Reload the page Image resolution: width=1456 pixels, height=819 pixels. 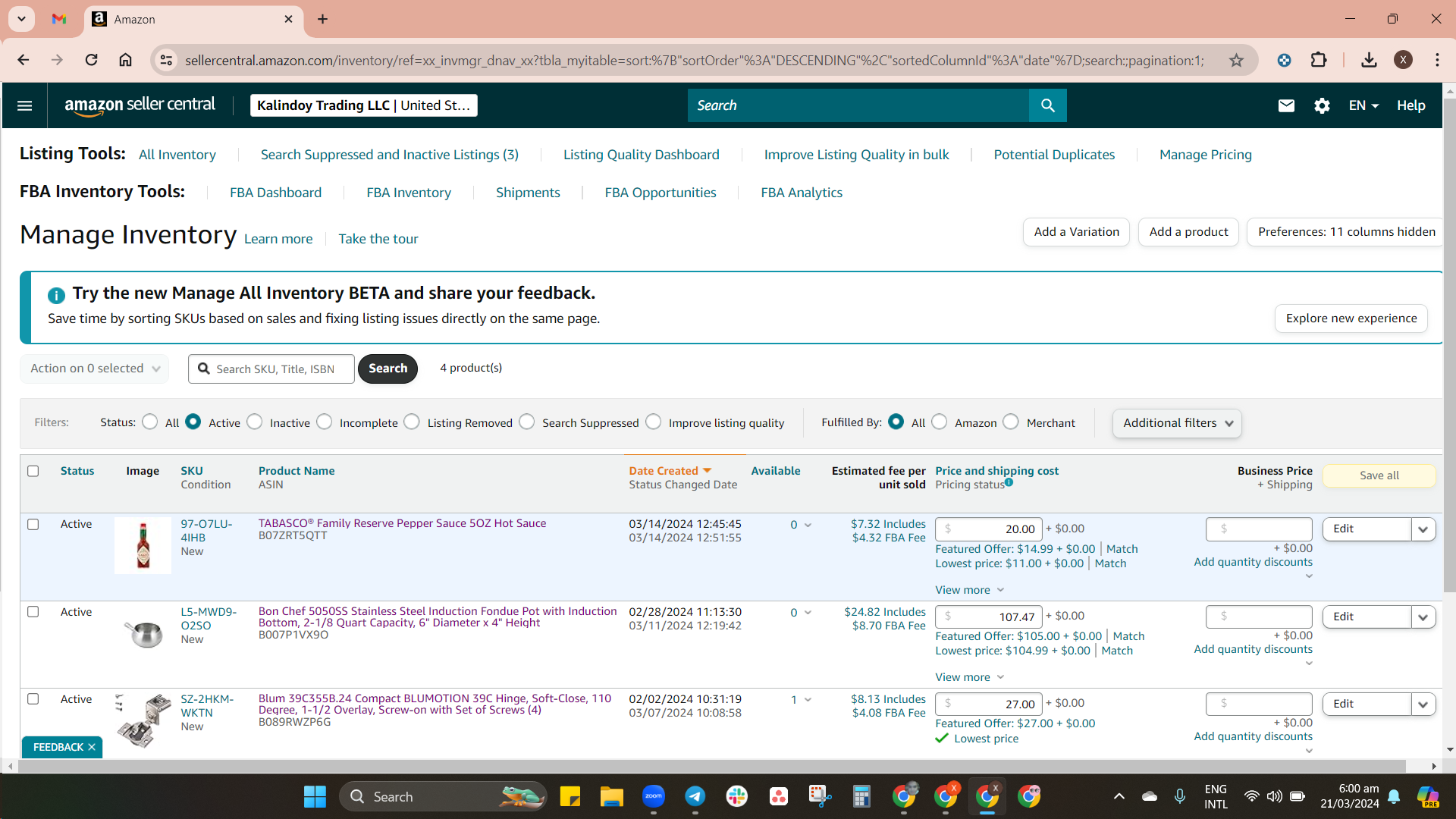(91, 60)
